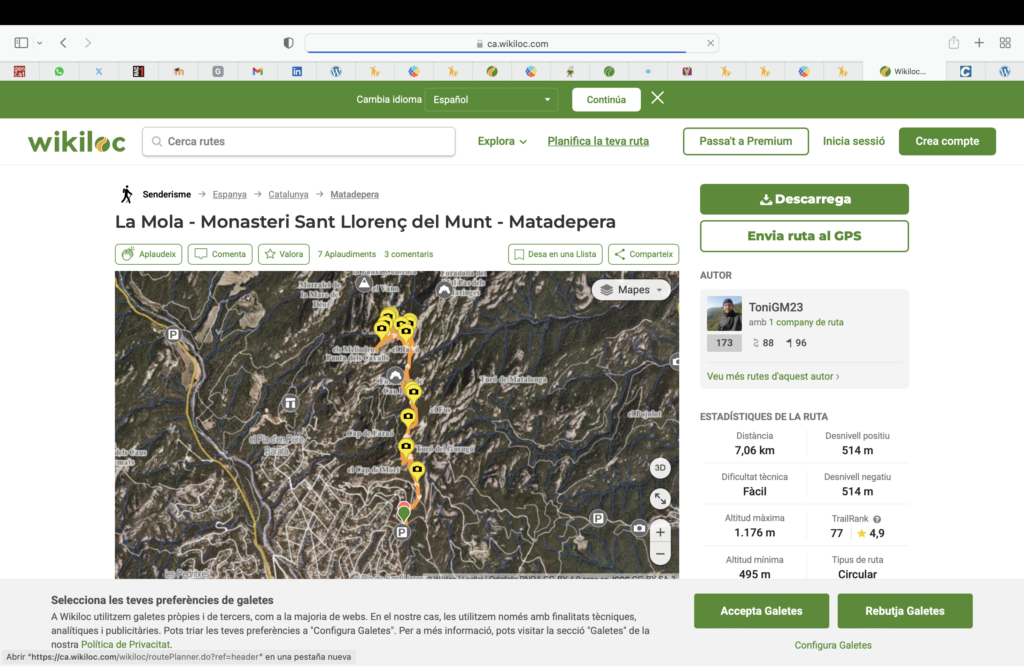This screenshot has width=1024, height=666.
Task: Open the Español language dropdown
Action: pos(491,99)
